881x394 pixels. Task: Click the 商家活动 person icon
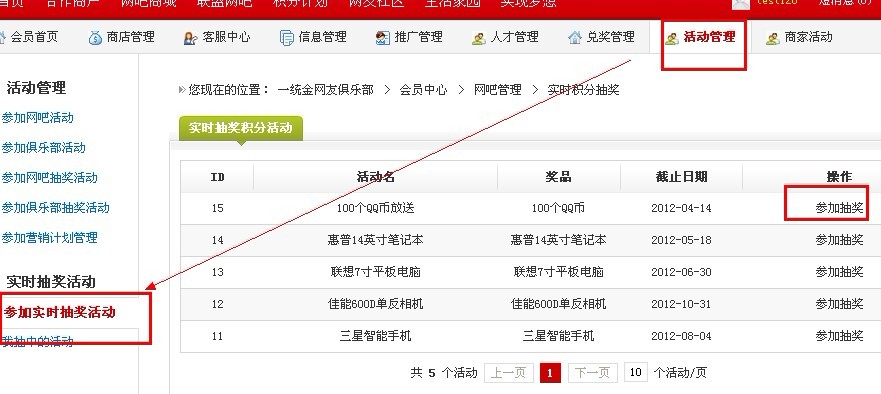pyautogui.click(x=773, y=38)
